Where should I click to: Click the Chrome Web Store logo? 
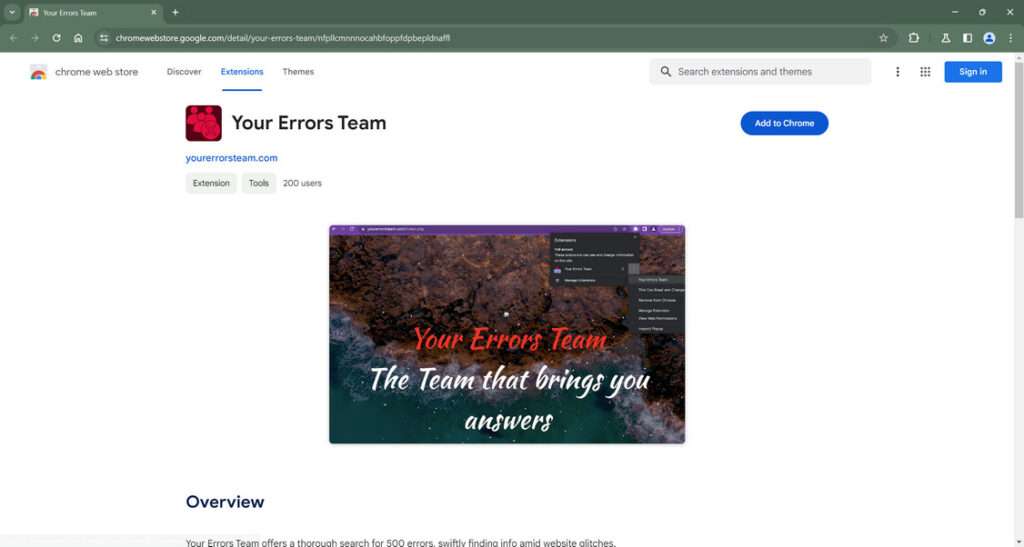[x=39, y=72]
